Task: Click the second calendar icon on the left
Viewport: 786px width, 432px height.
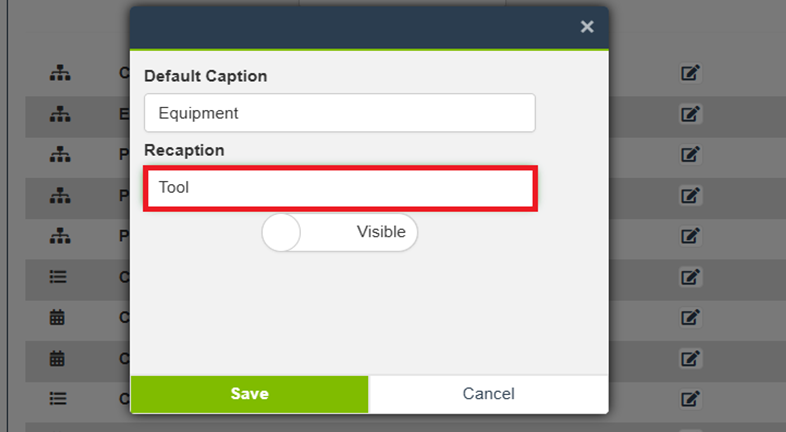Action: 58,358
